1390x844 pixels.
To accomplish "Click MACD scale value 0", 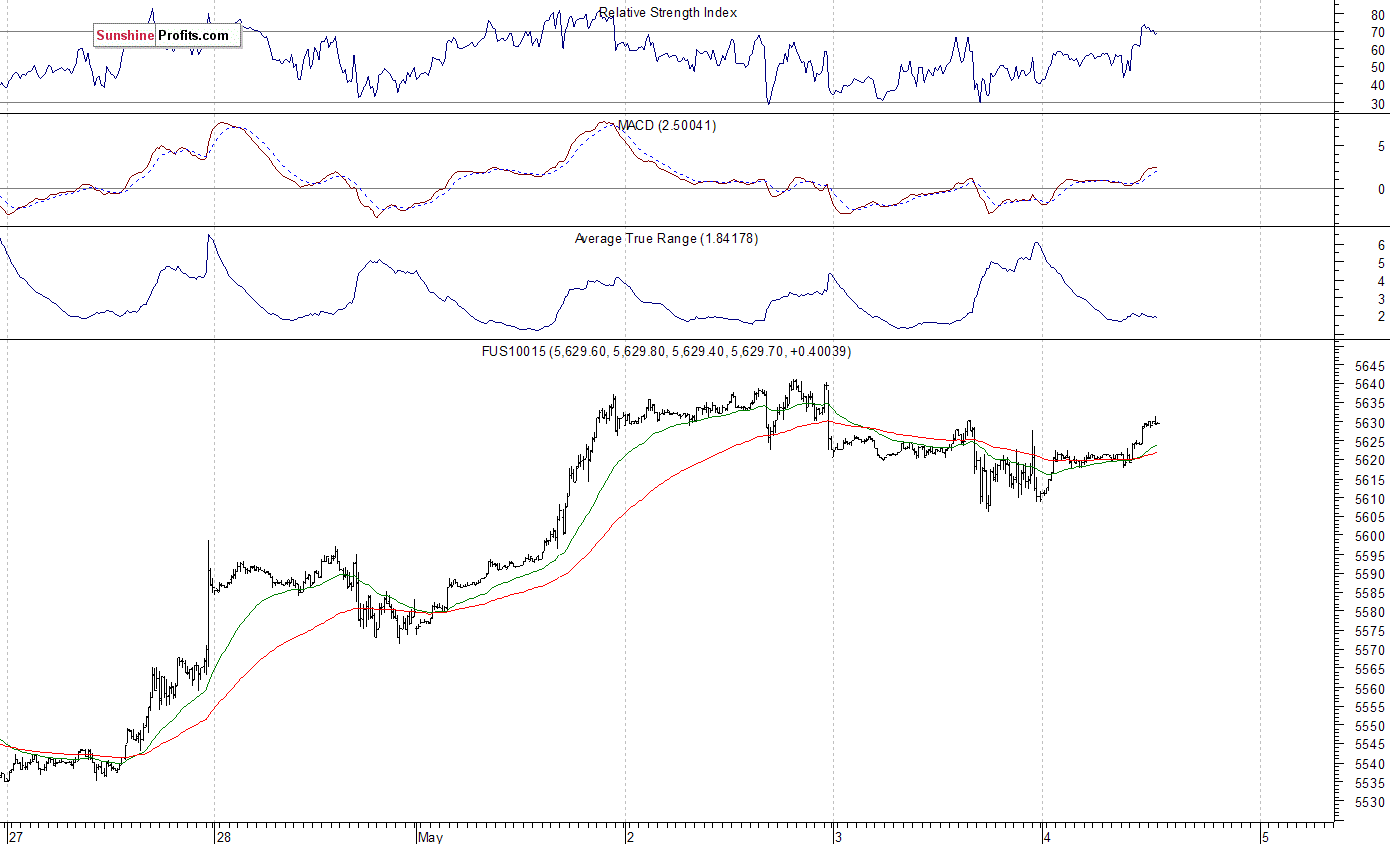I will point(1381,189).
